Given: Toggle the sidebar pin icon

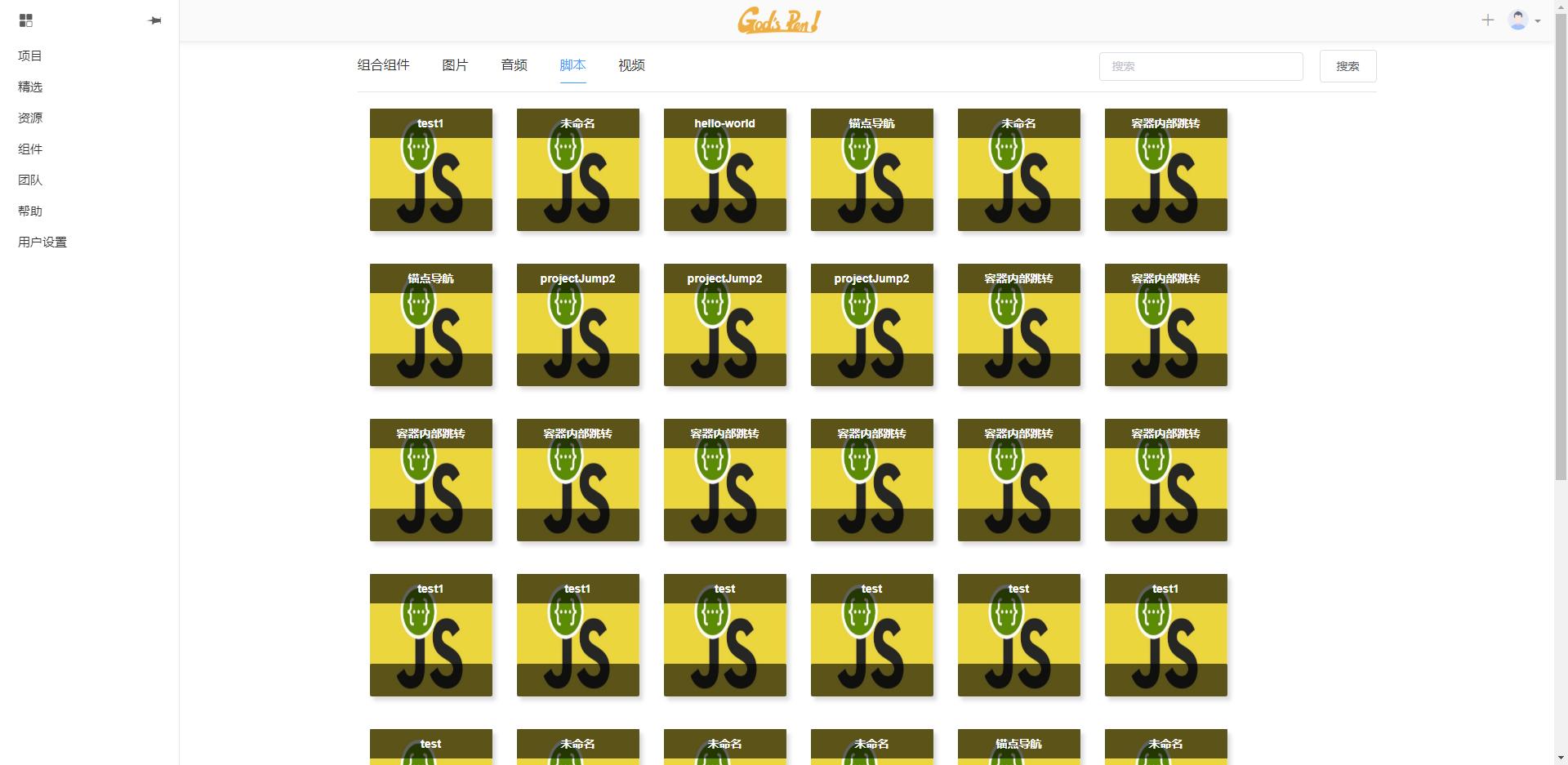Looking at the screenshot, I should tap(154, 20).
